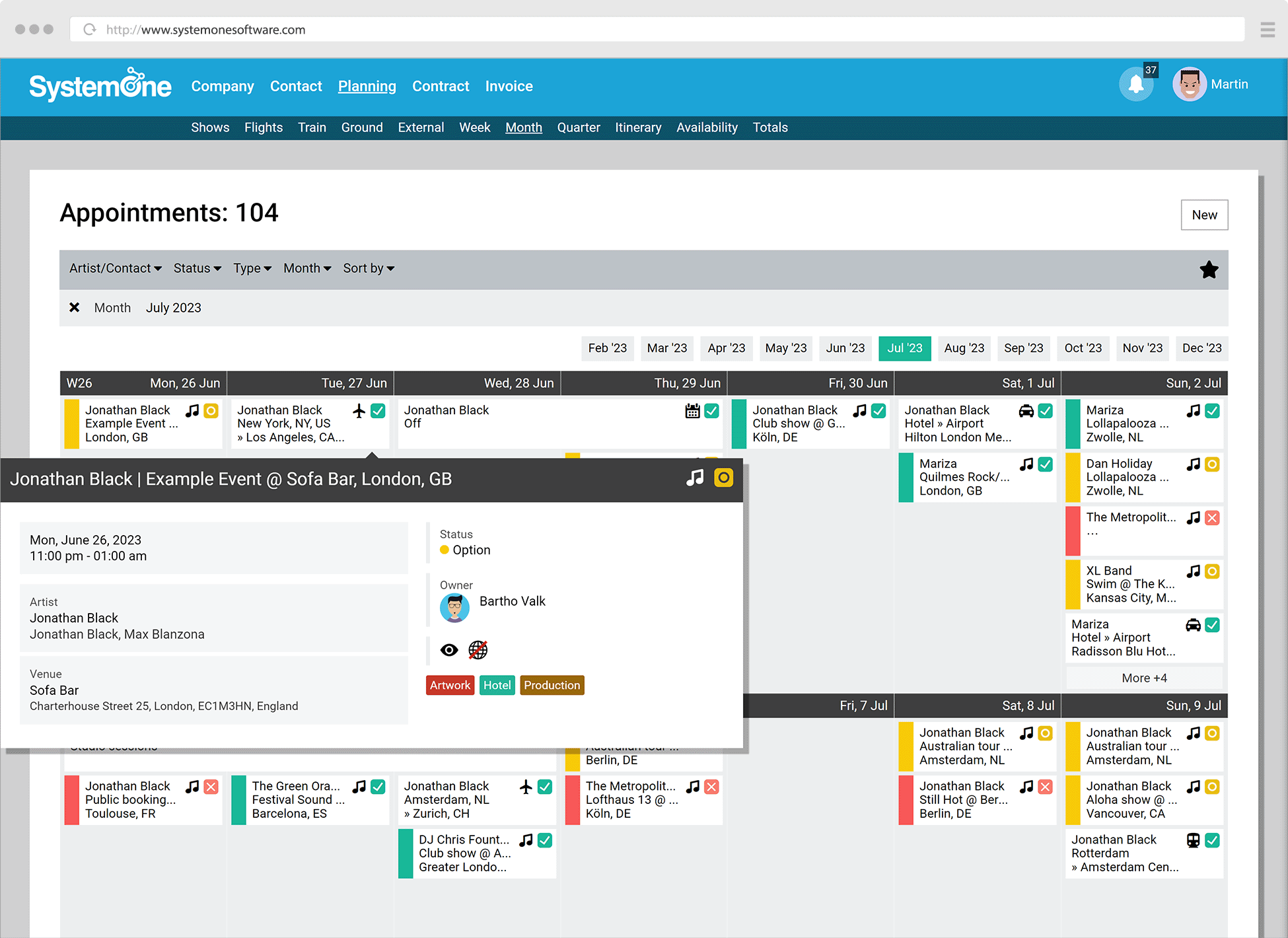1288x938 pixels.
Task: Click the train icon on Rotterdam appointment
Action: [x=1193, y=840]
